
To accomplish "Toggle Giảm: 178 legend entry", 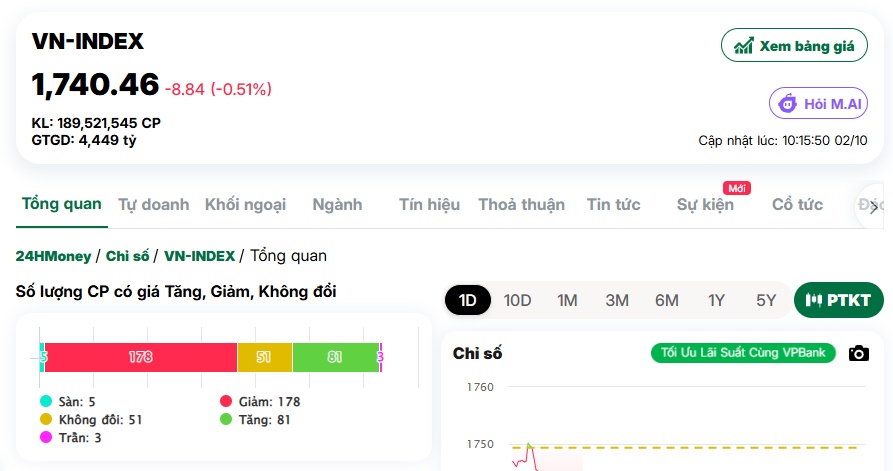I will tap(260, 402).
